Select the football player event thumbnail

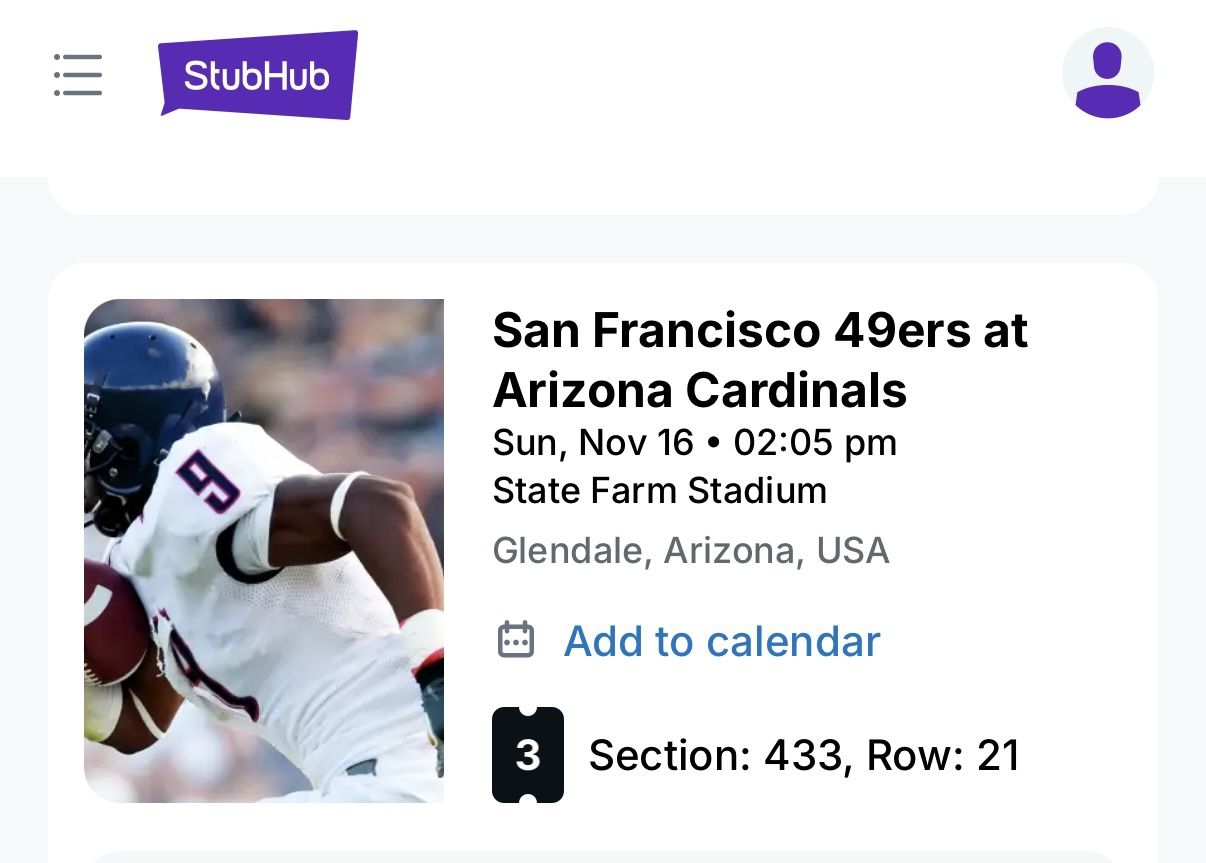[x=264, y=550]
